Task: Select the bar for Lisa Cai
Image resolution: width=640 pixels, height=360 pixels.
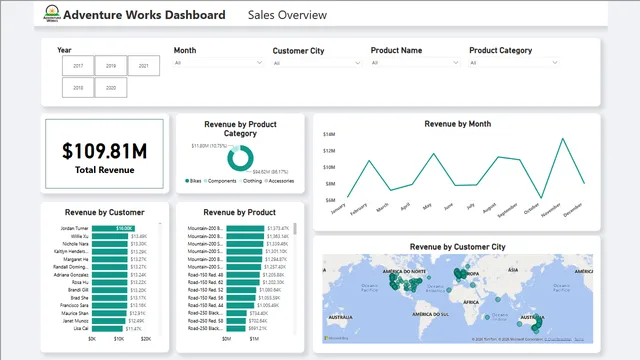Action: pyautogui.click(x=107, y=329)
